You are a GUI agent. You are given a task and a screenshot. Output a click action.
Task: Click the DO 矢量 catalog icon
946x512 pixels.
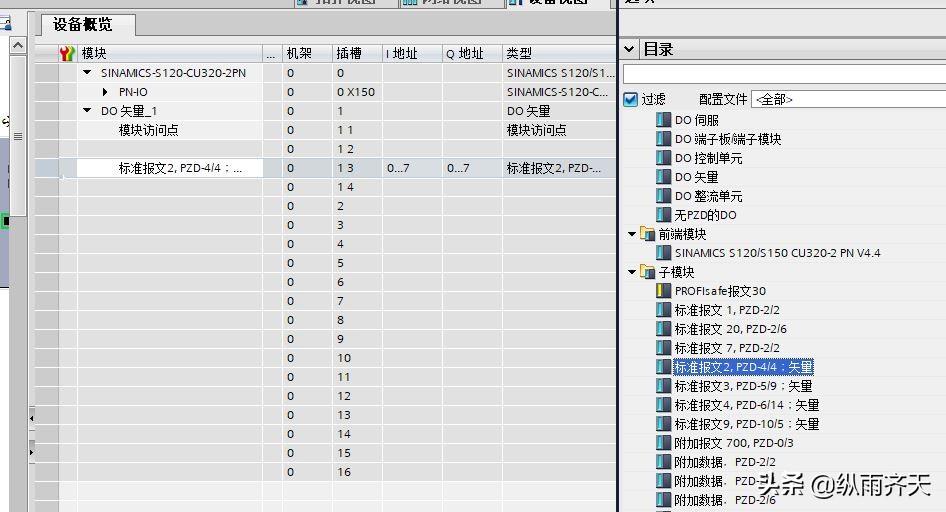tap(663, 177)
